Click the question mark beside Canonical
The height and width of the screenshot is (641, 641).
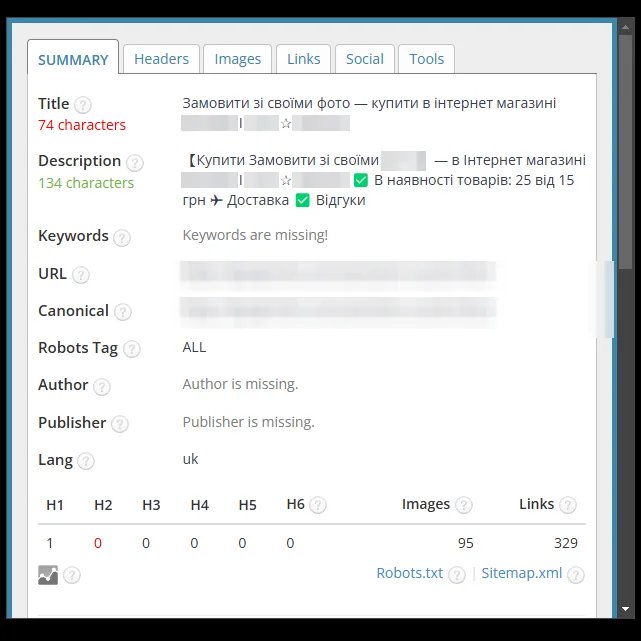pos(123,312)
